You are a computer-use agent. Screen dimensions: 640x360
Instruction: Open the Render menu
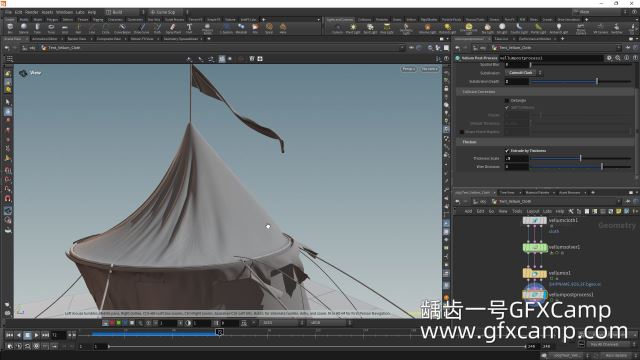click(32, 12)
